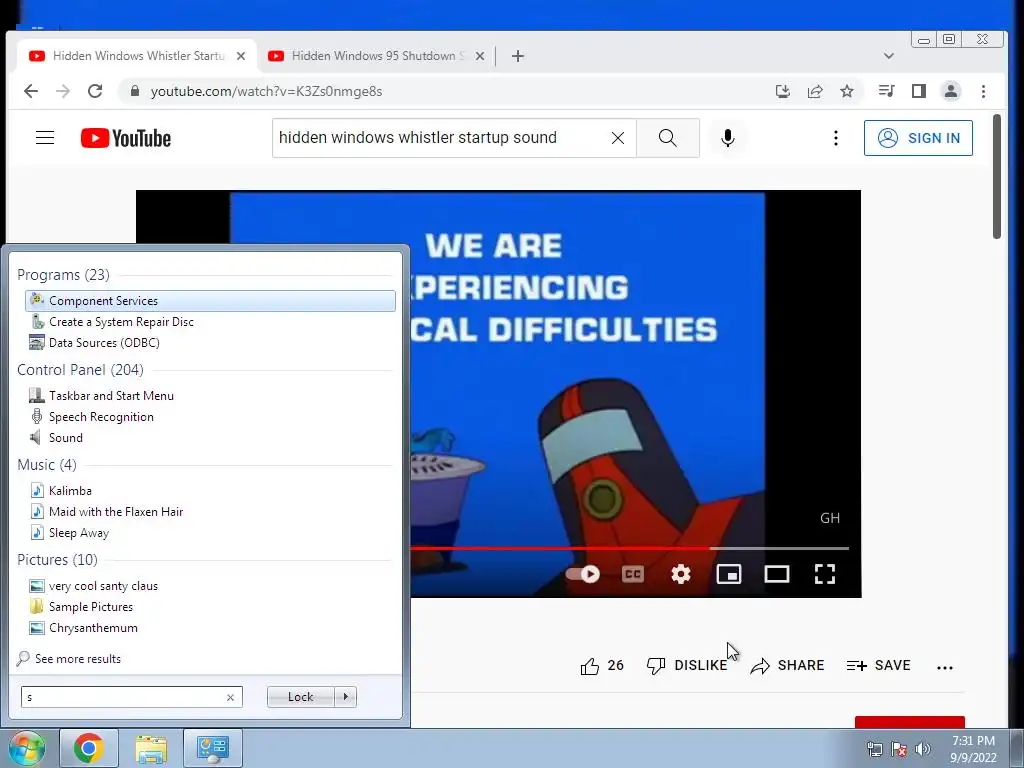Enable miniplayer mode
1024x768 pixels.
[x=729, y=574]
